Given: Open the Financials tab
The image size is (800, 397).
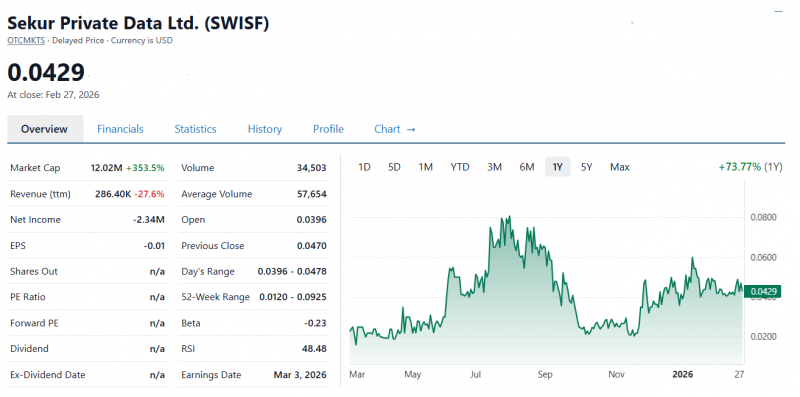Looking at the screenshot, I should 120,129.
